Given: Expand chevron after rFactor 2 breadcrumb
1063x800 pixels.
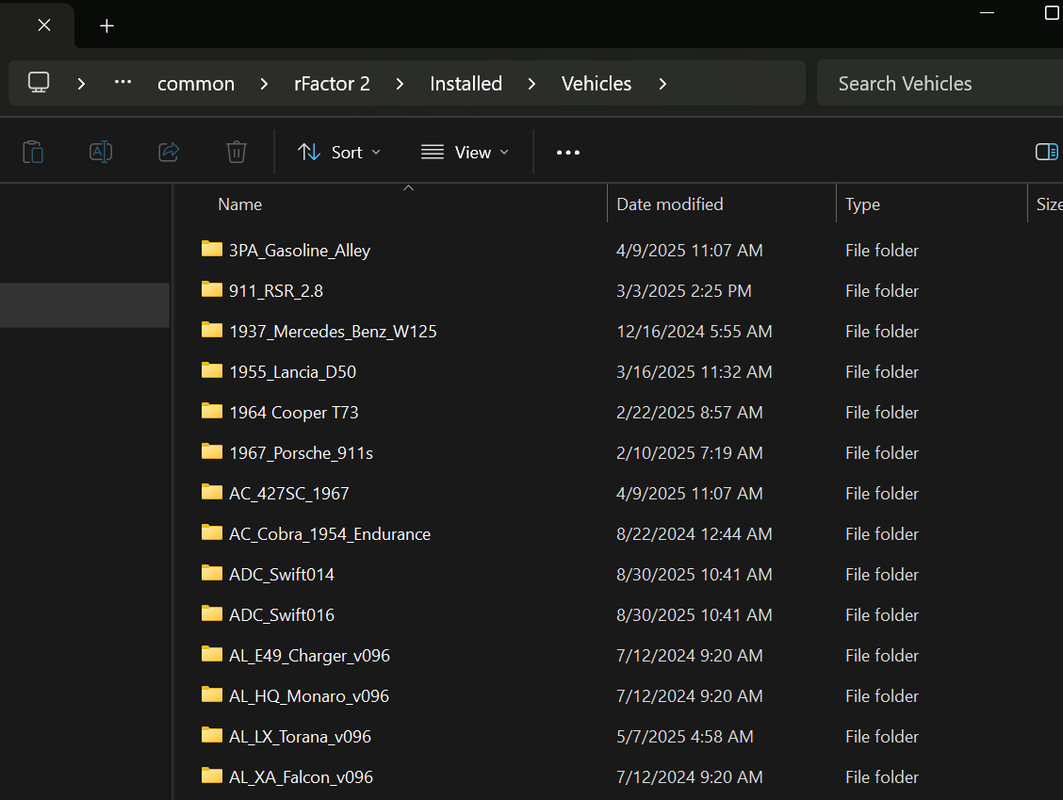Looking at the screenshot, I should point(400,84).
